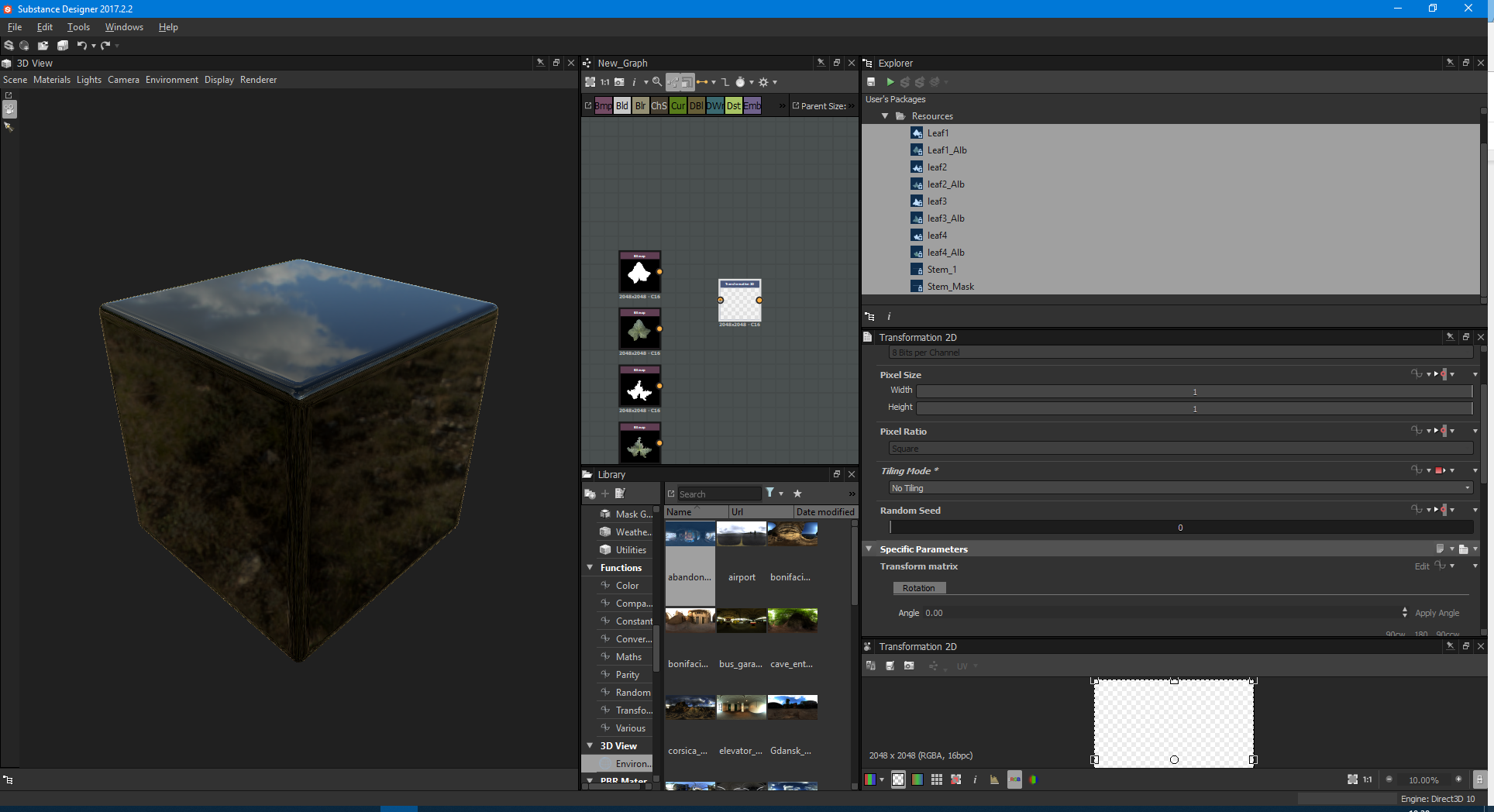Click the Apply Angle button
This screenshot has height=812, width=1494.
click(x=1437, y=613)
